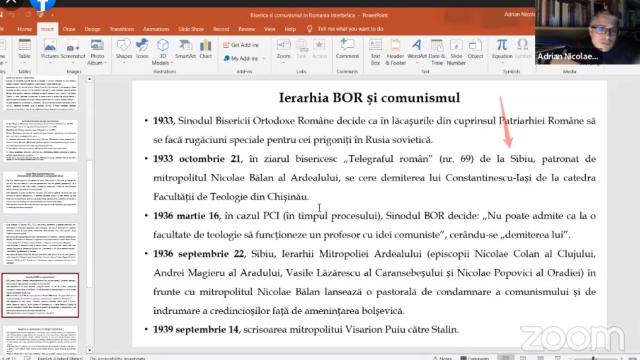The height and width of the screenshot is (360, 640).
Task: Open the Slide Show tab
Action: coord(191,29)
